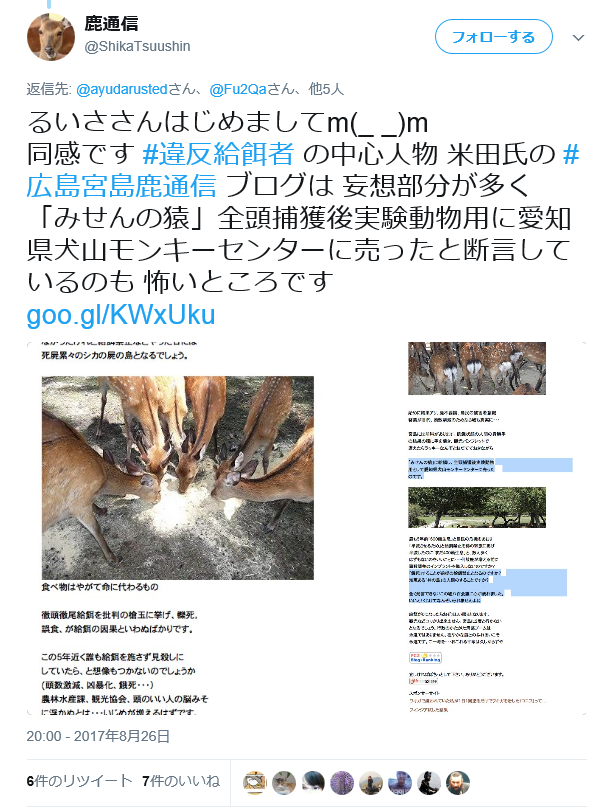
Task: Open the #違反給餌者 hashtag
Action: [x=219, y=154]
